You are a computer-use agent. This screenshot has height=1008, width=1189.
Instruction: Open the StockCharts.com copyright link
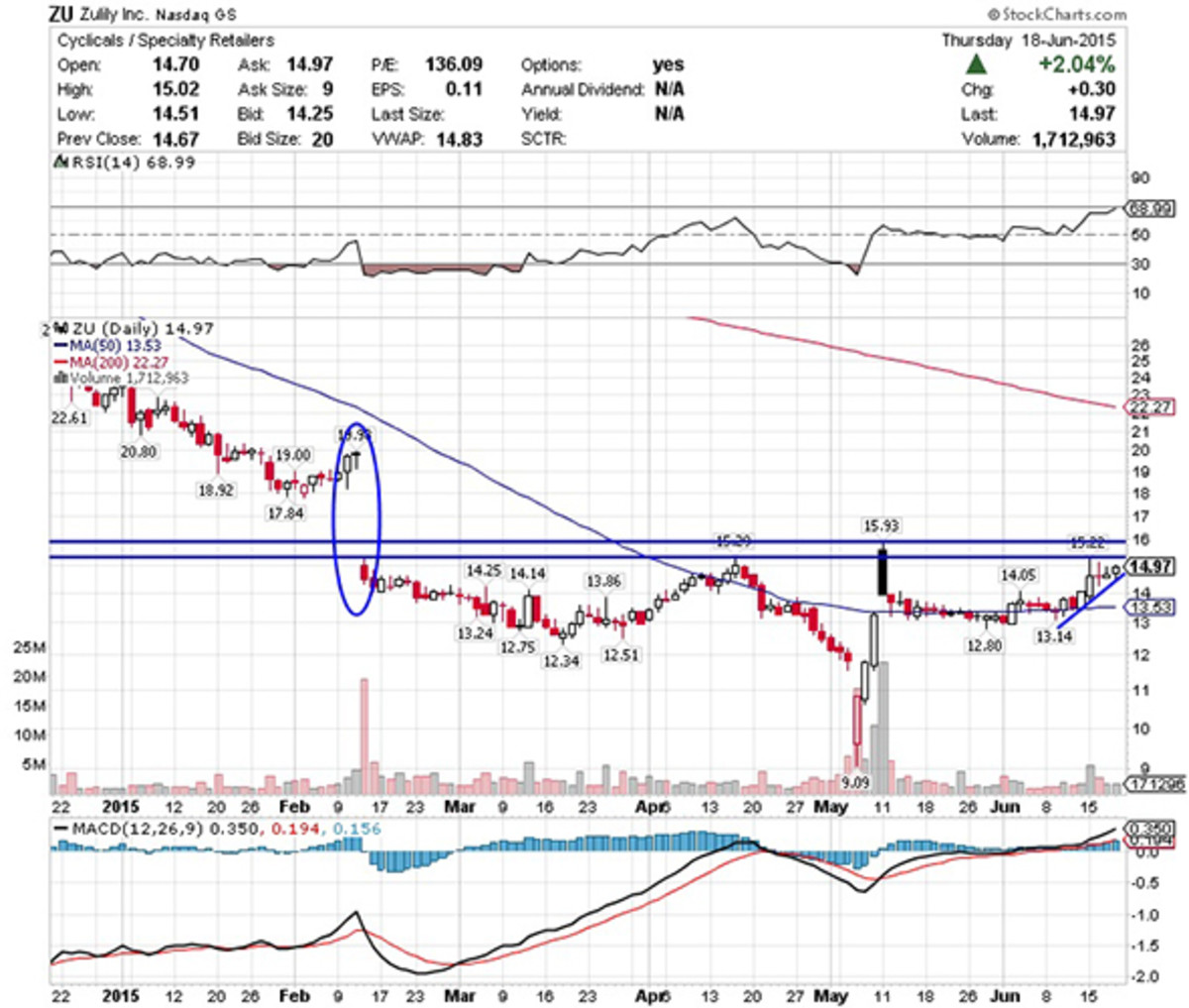click(x=1056, y=14)
